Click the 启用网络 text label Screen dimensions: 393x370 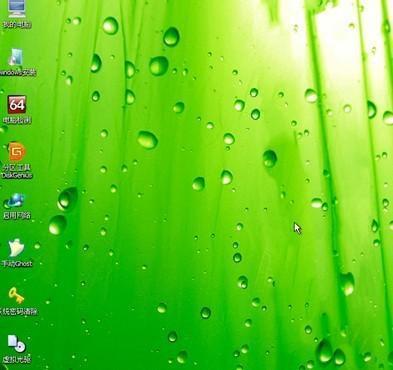[17, 215]
